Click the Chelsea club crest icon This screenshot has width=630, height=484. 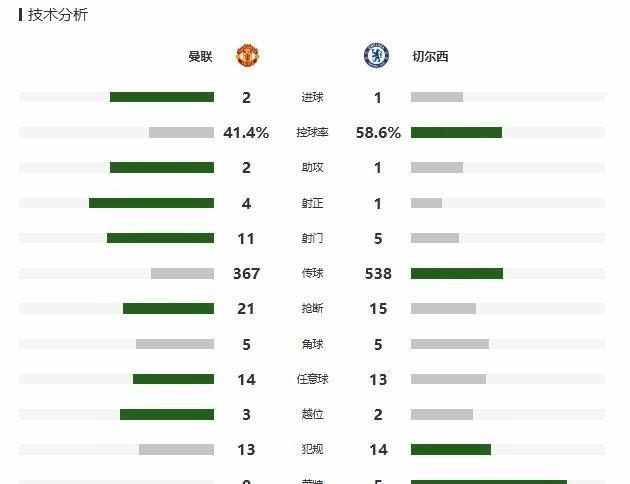[x=376, y=55]
